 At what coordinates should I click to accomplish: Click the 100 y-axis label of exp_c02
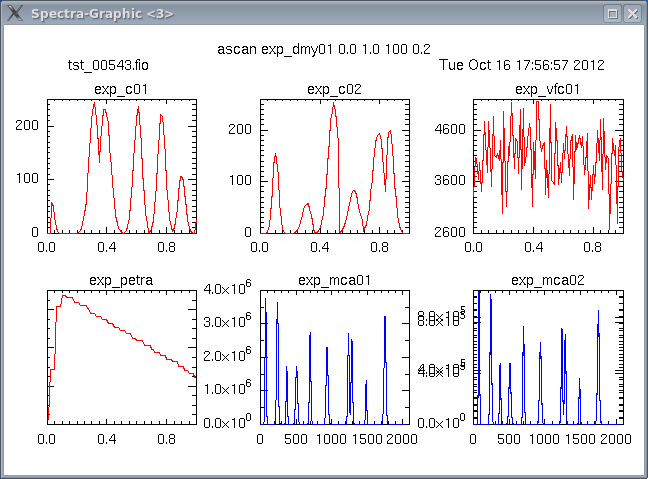240,181
